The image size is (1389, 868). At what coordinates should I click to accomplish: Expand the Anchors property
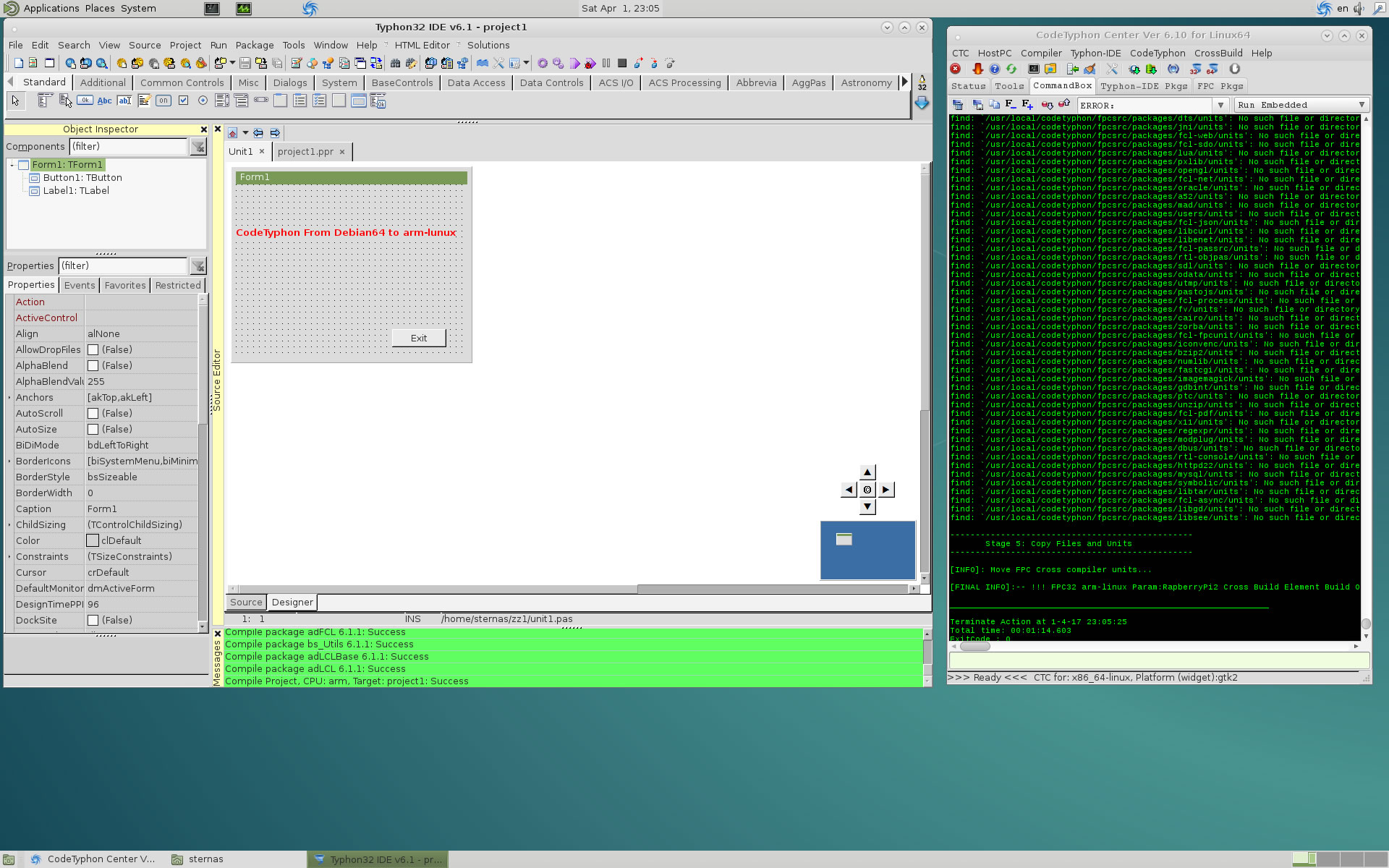[x=9, y=398]
